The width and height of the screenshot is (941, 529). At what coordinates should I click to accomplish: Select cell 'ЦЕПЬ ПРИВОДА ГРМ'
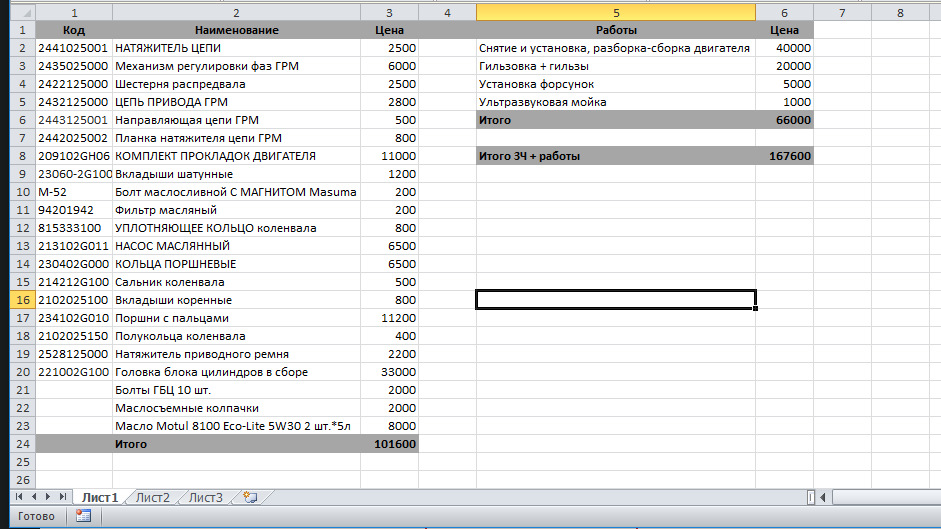click(236, 102)
